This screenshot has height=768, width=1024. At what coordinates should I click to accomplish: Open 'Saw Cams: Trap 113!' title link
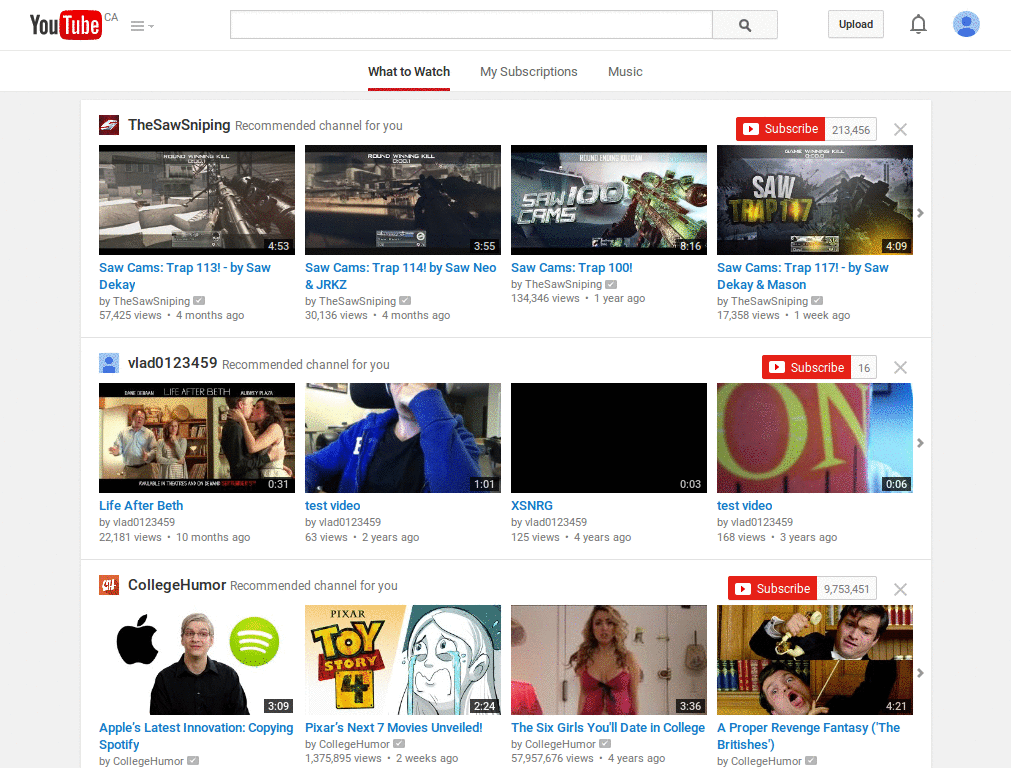[x=185, y=276]
